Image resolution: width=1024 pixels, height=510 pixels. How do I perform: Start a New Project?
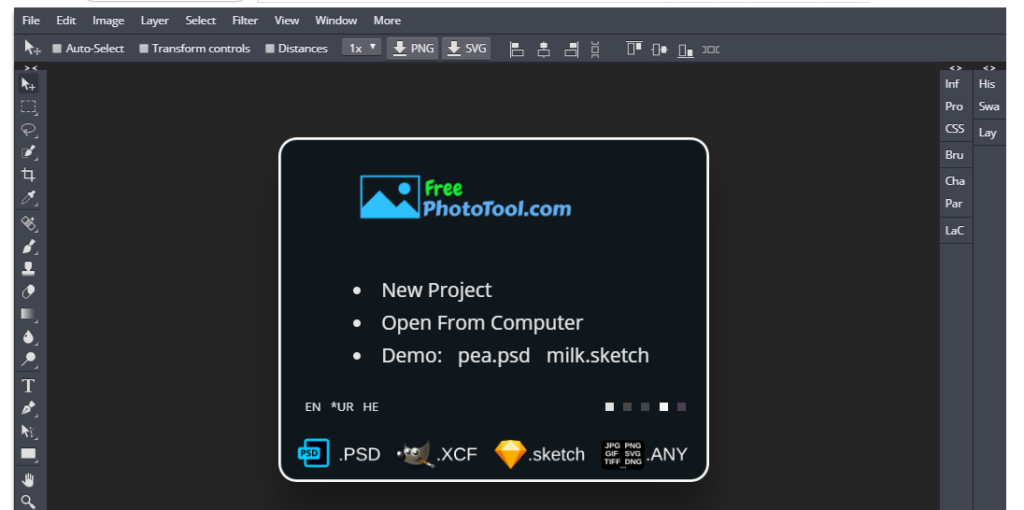click(436, 290)
